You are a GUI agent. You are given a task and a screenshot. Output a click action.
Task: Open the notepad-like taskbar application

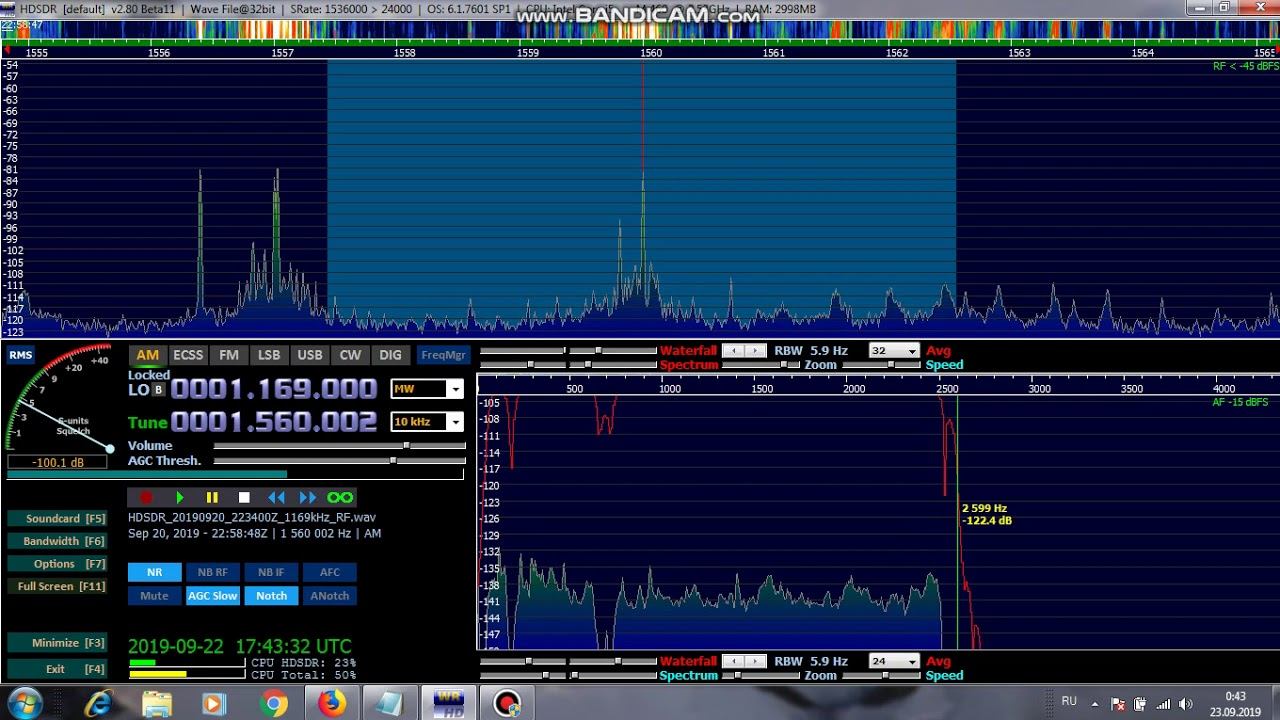tap(388, 703)
